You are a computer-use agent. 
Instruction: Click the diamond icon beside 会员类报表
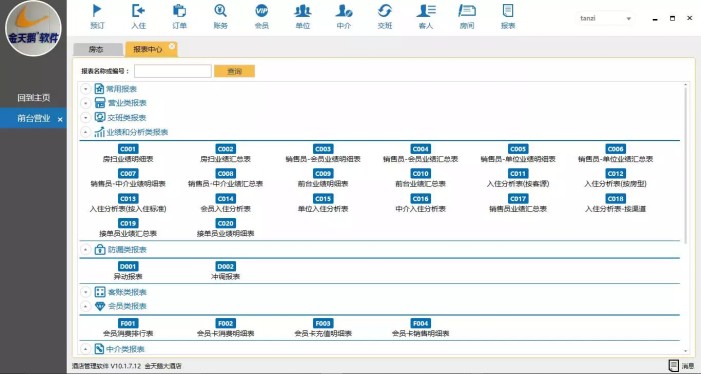100,306
